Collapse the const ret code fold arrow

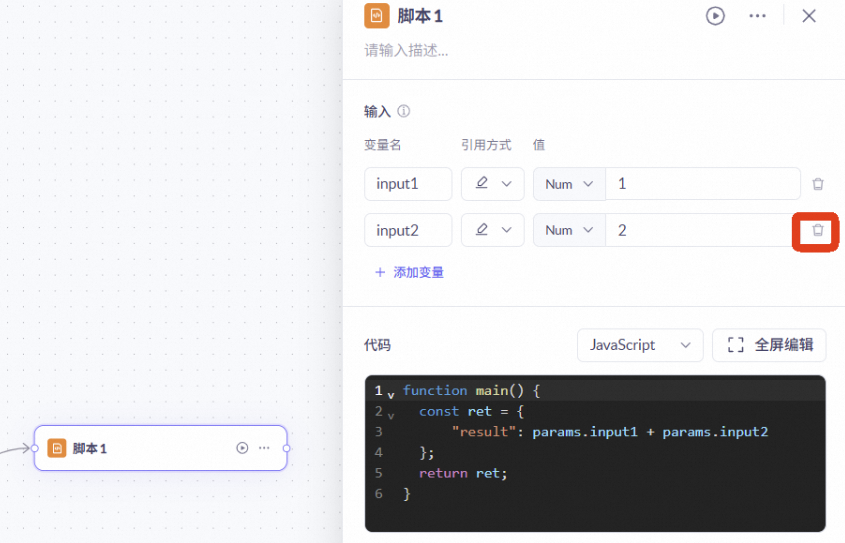(391, 415)
